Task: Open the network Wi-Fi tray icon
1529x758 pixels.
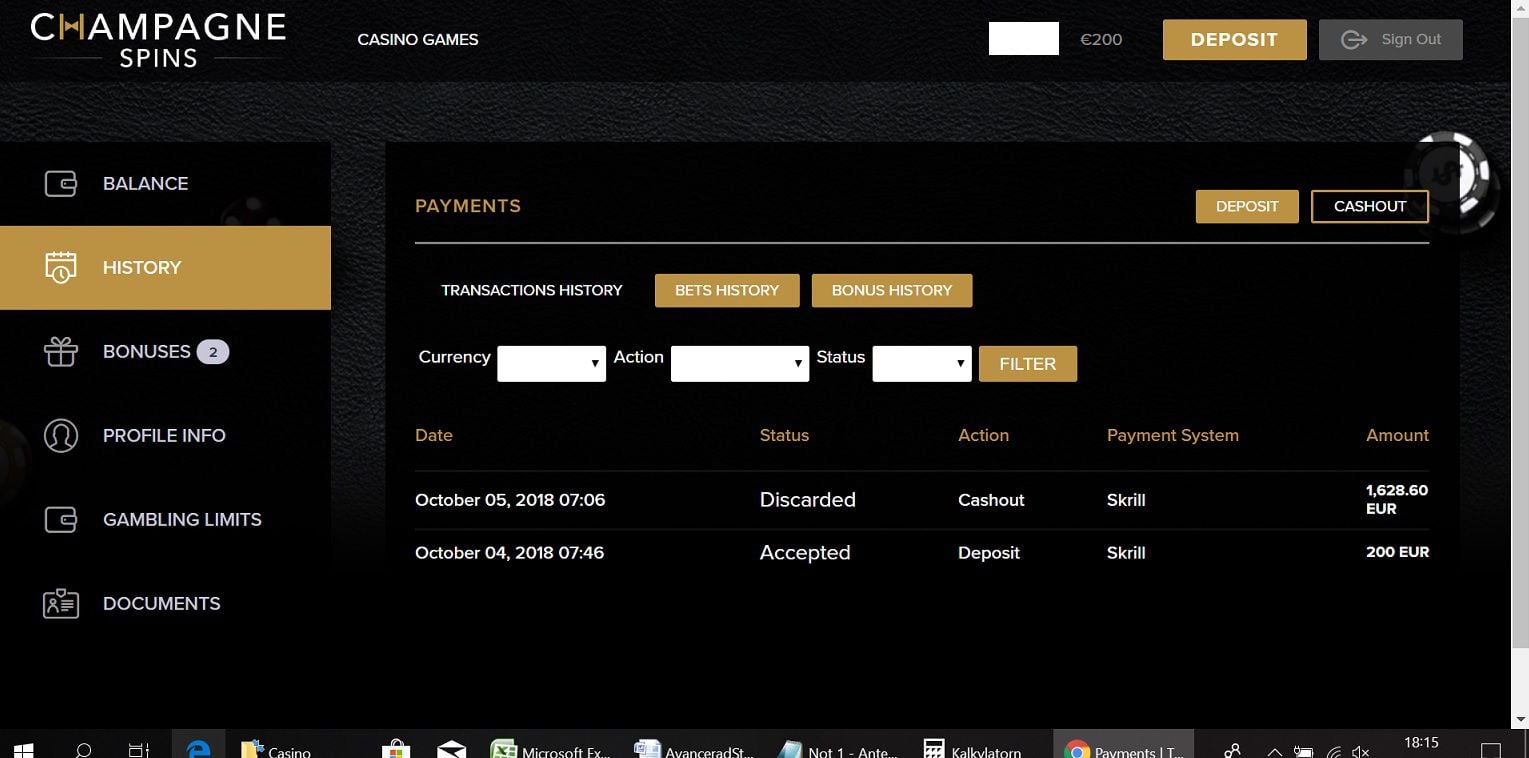Action: (1333, 751)
